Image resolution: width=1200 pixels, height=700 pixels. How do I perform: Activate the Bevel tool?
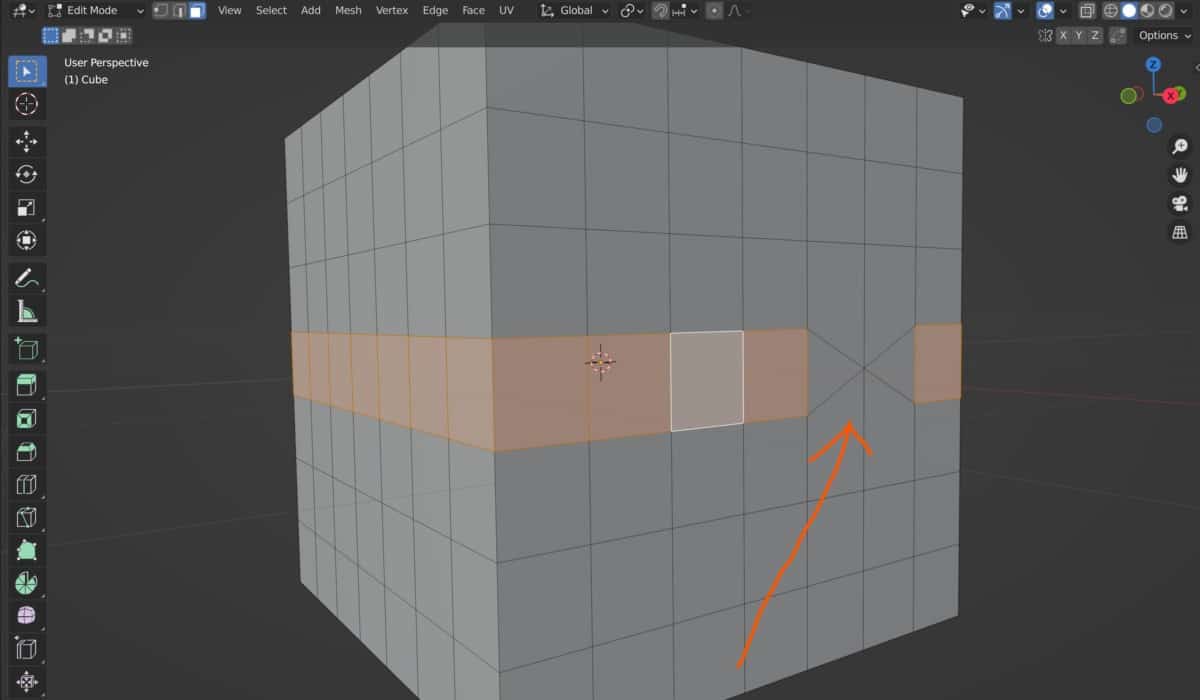(27, 452)
